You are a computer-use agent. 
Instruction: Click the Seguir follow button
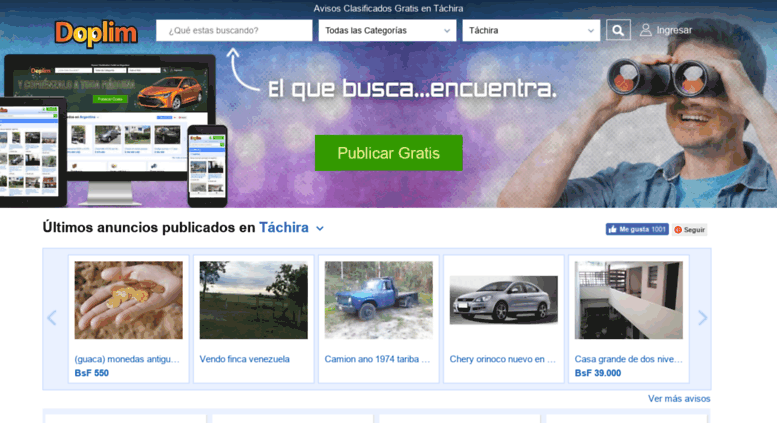click(x=689, y=230)
